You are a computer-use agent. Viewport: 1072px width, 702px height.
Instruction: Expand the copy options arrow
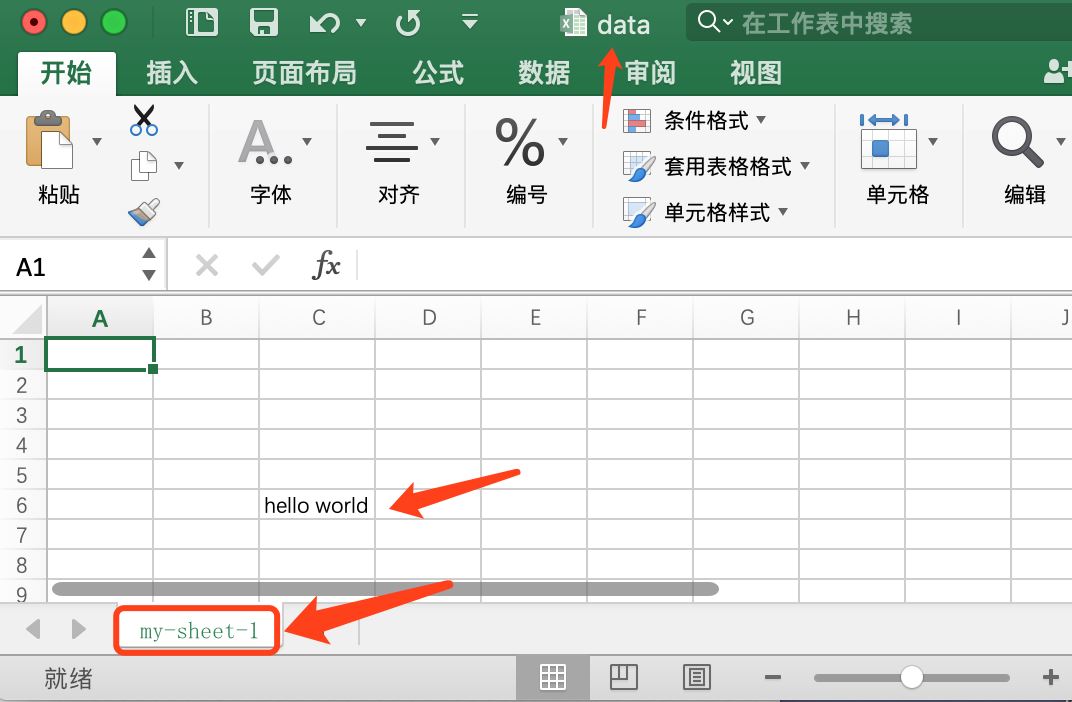[x=179, y=165]
